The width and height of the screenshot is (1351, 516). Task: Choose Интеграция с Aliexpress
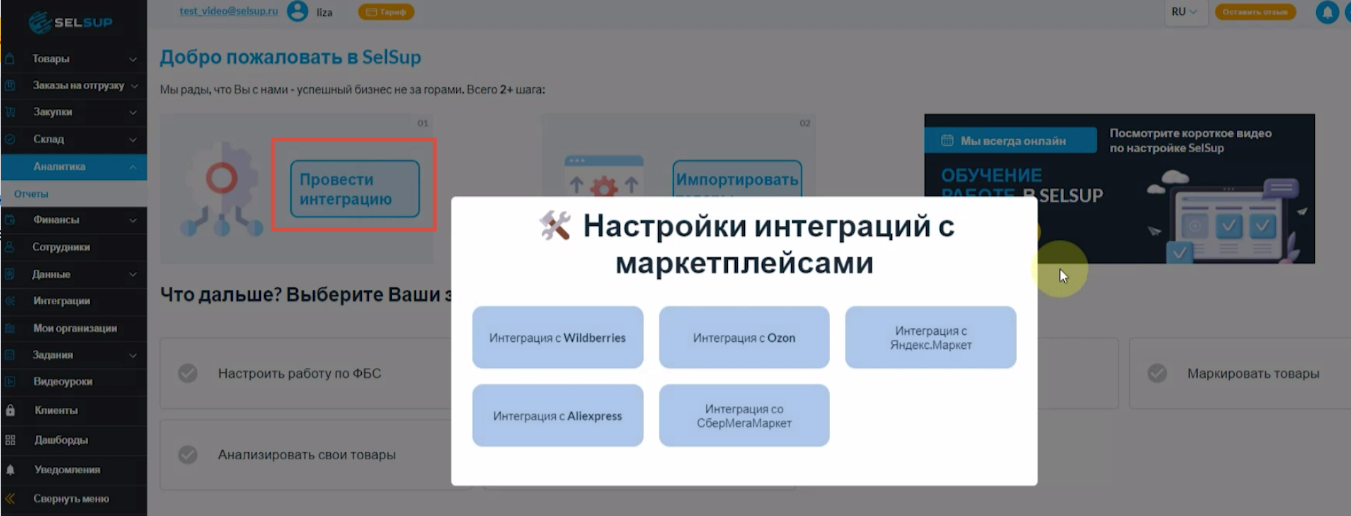coord(558,416)
